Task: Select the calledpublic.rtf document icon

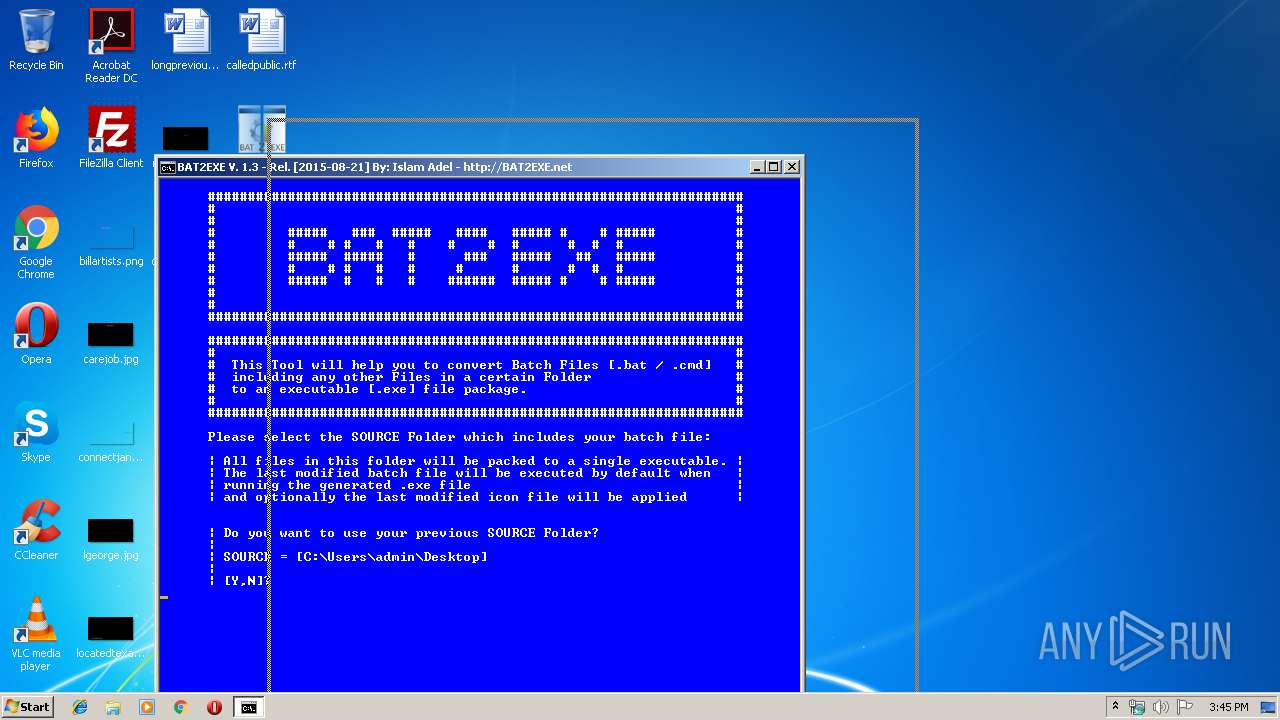Action: 261,40
